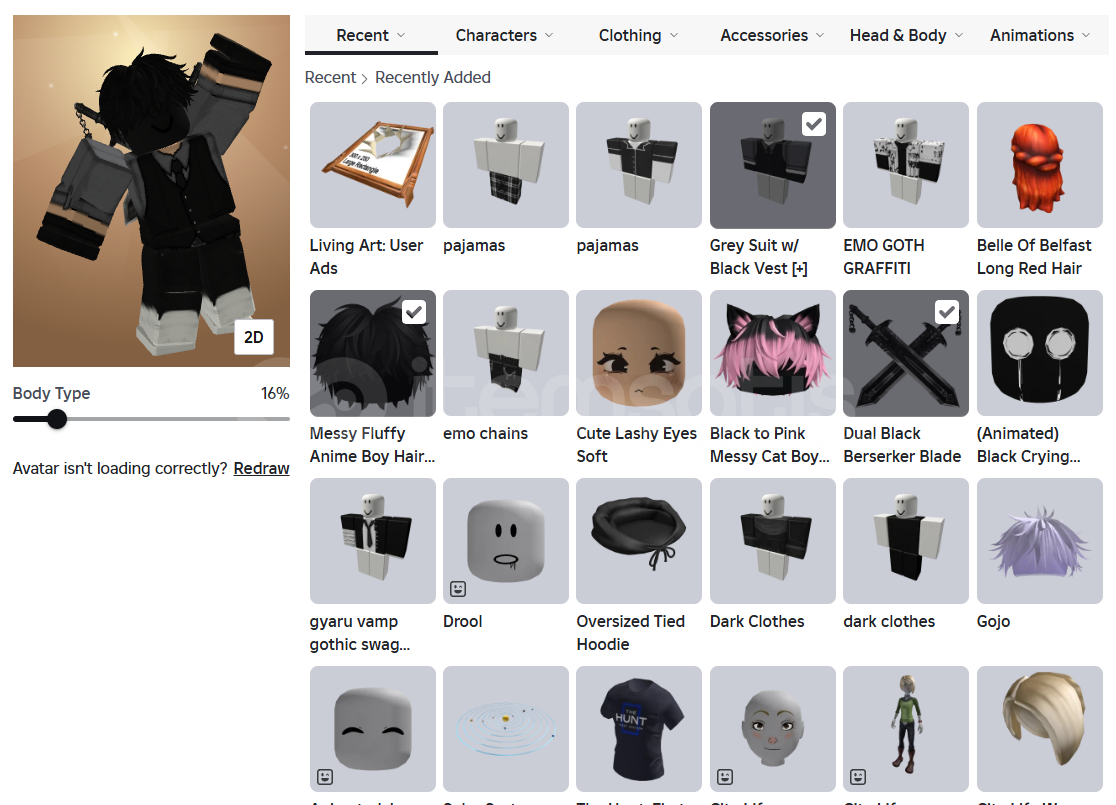Click the Recent breadcrumb link
Viewport: 1116px width, 805px height.
pyautogui.click(x=330, y=77)
